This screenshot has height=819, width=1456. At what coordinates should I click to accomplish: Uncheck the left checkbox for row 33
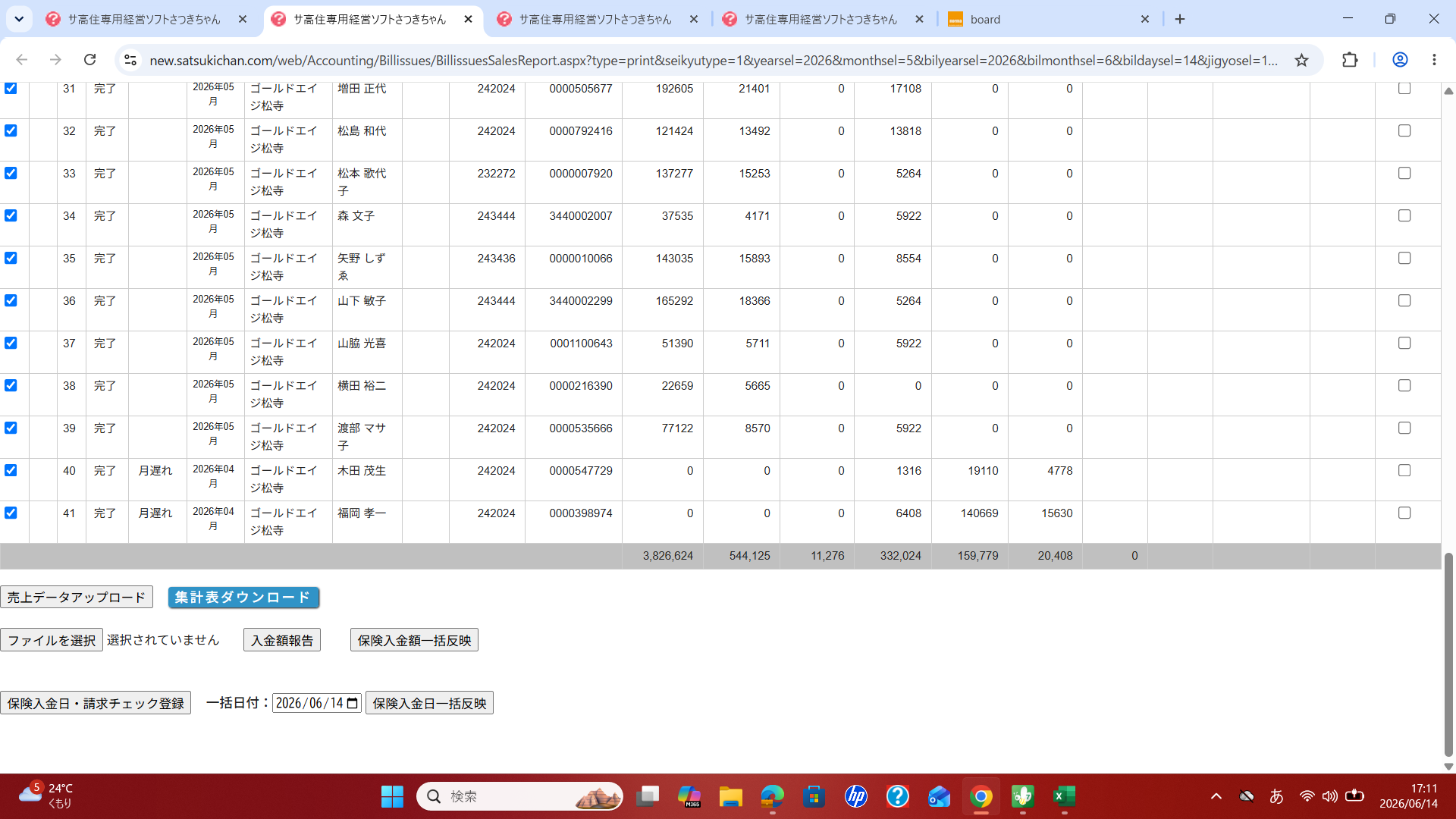(x=11, y=173)
